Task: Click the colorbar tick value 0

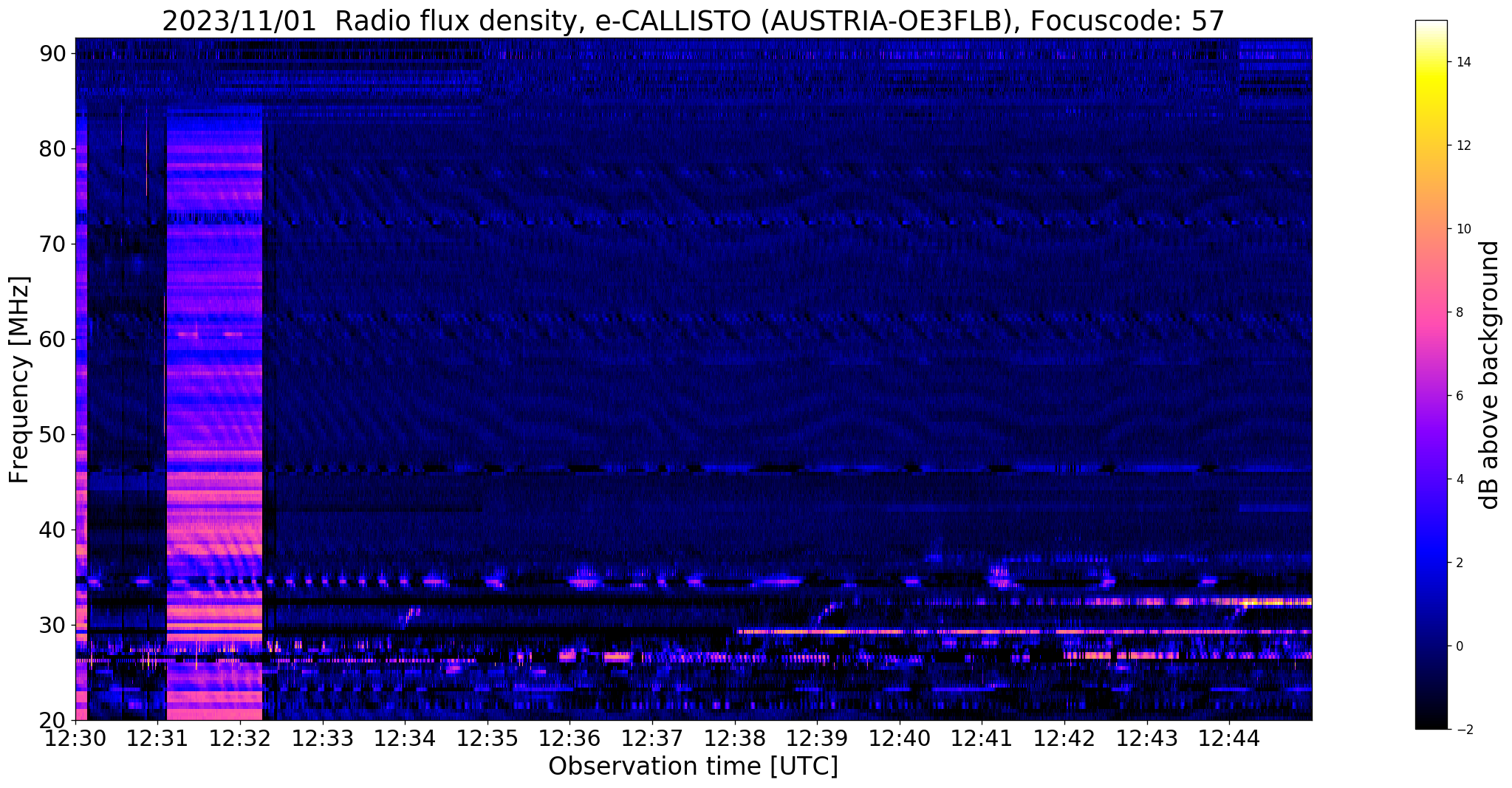Action: tap(1459, 646)
